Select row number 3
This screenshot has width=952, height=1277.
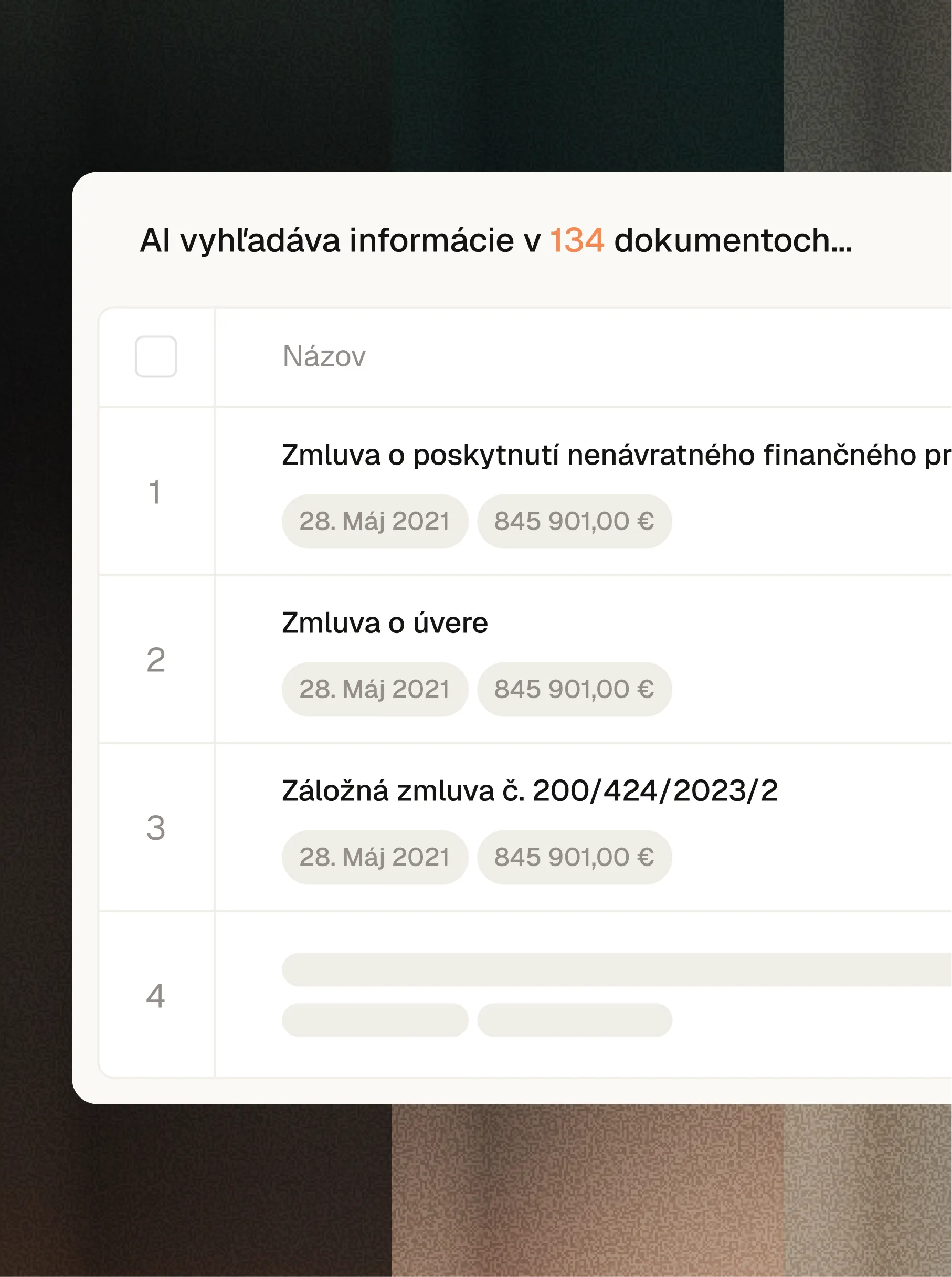click(x=155, y=828)
